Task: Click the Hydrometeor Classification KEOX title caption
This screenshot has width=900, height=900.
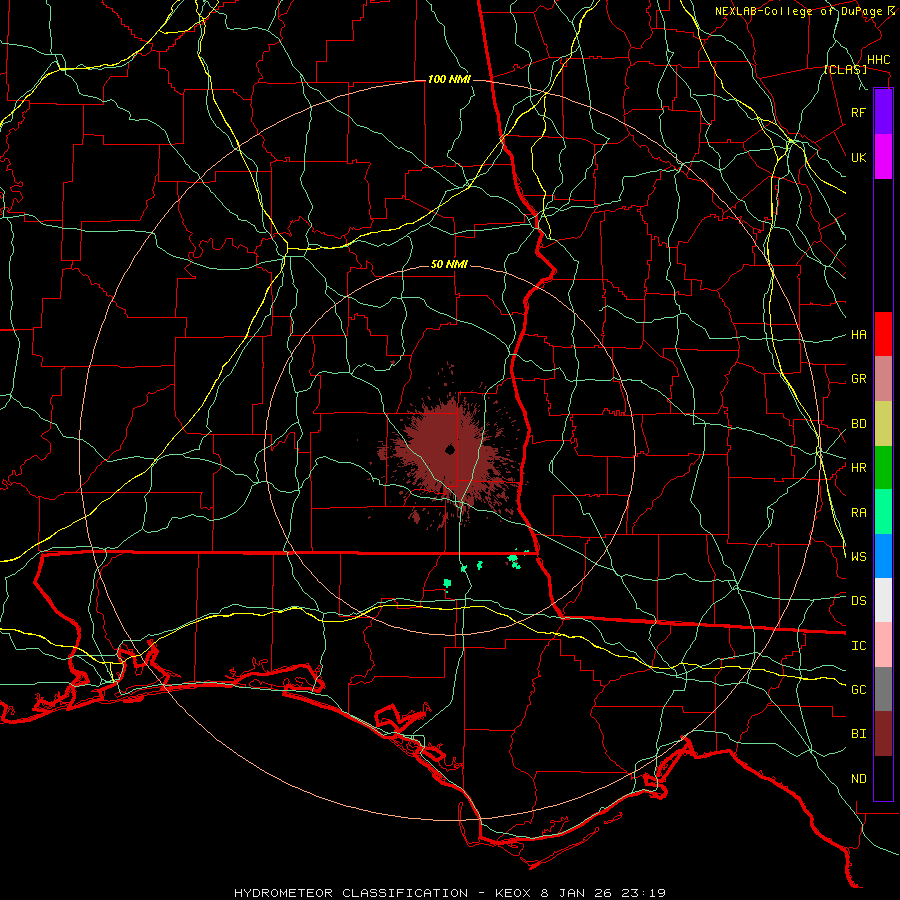Action: pos(449,893)
